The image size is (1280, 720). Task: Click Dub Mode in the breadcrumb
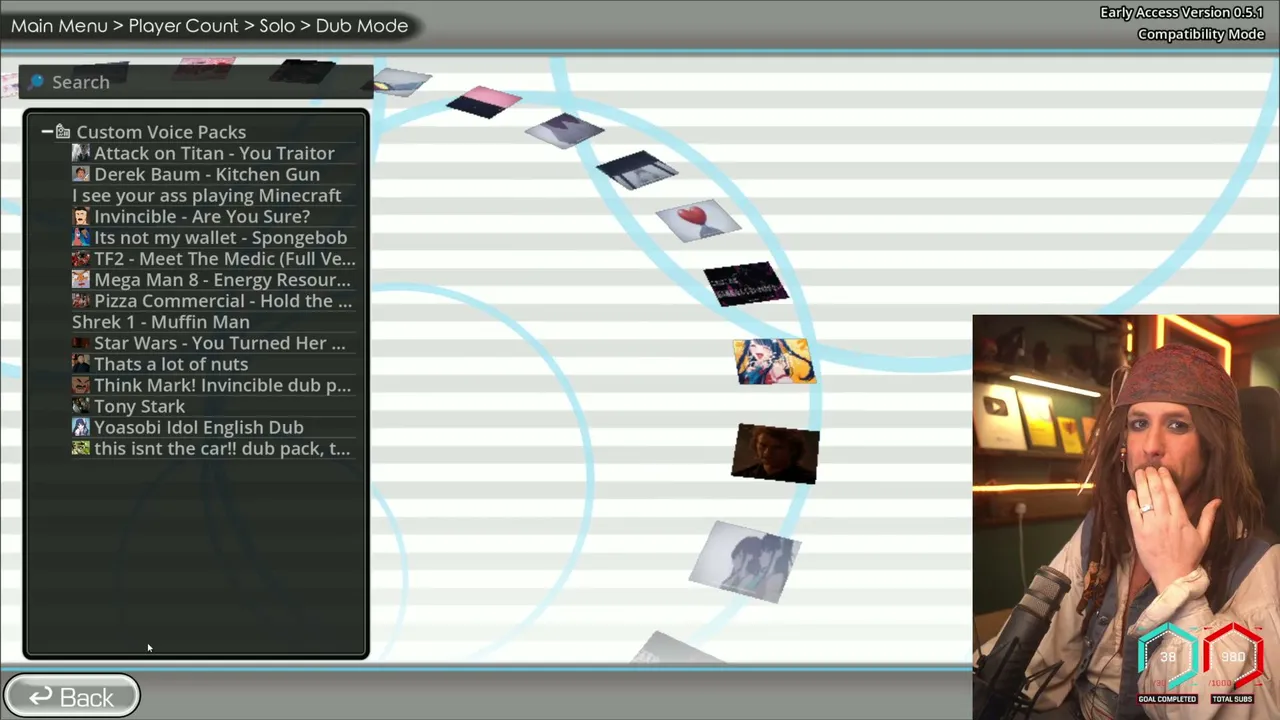362,26
